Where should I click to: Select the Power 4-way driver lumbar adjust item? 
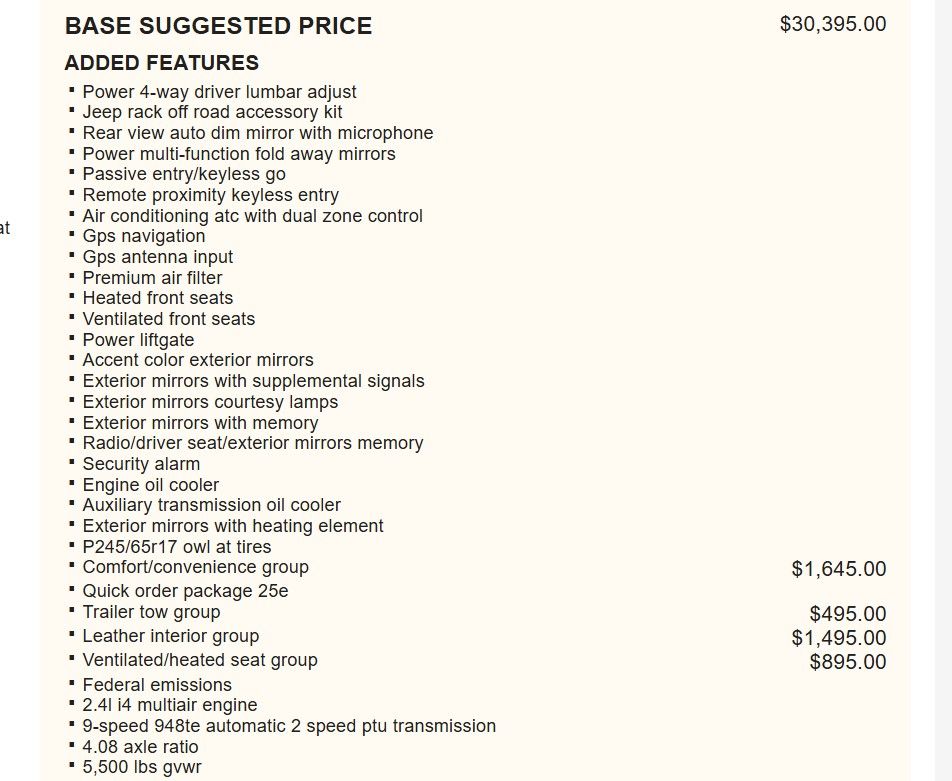[219, 92]
